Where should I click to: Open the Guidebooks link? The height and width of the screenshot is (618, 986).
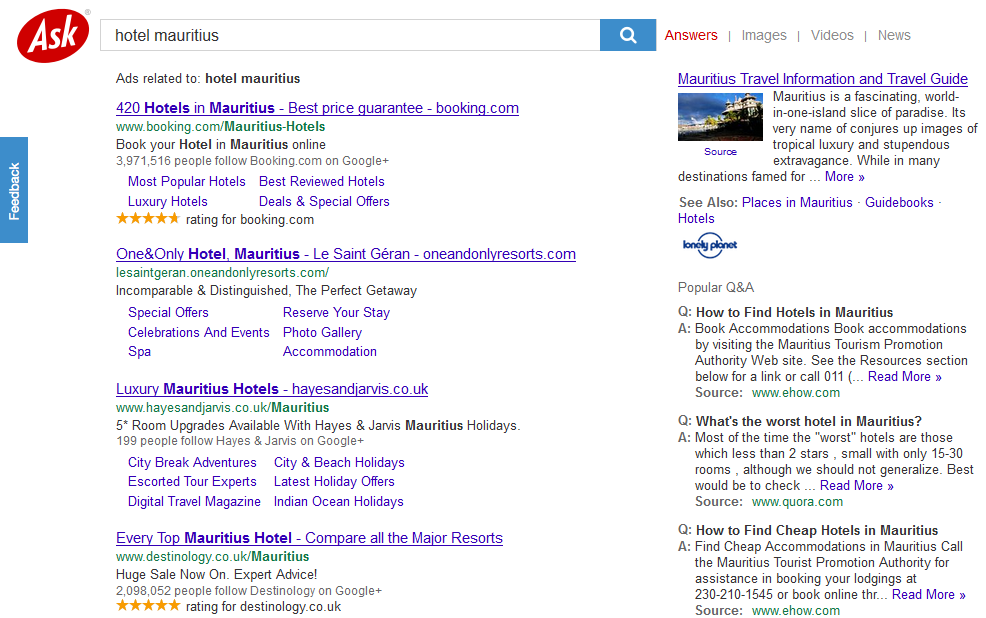pos(899,202)
